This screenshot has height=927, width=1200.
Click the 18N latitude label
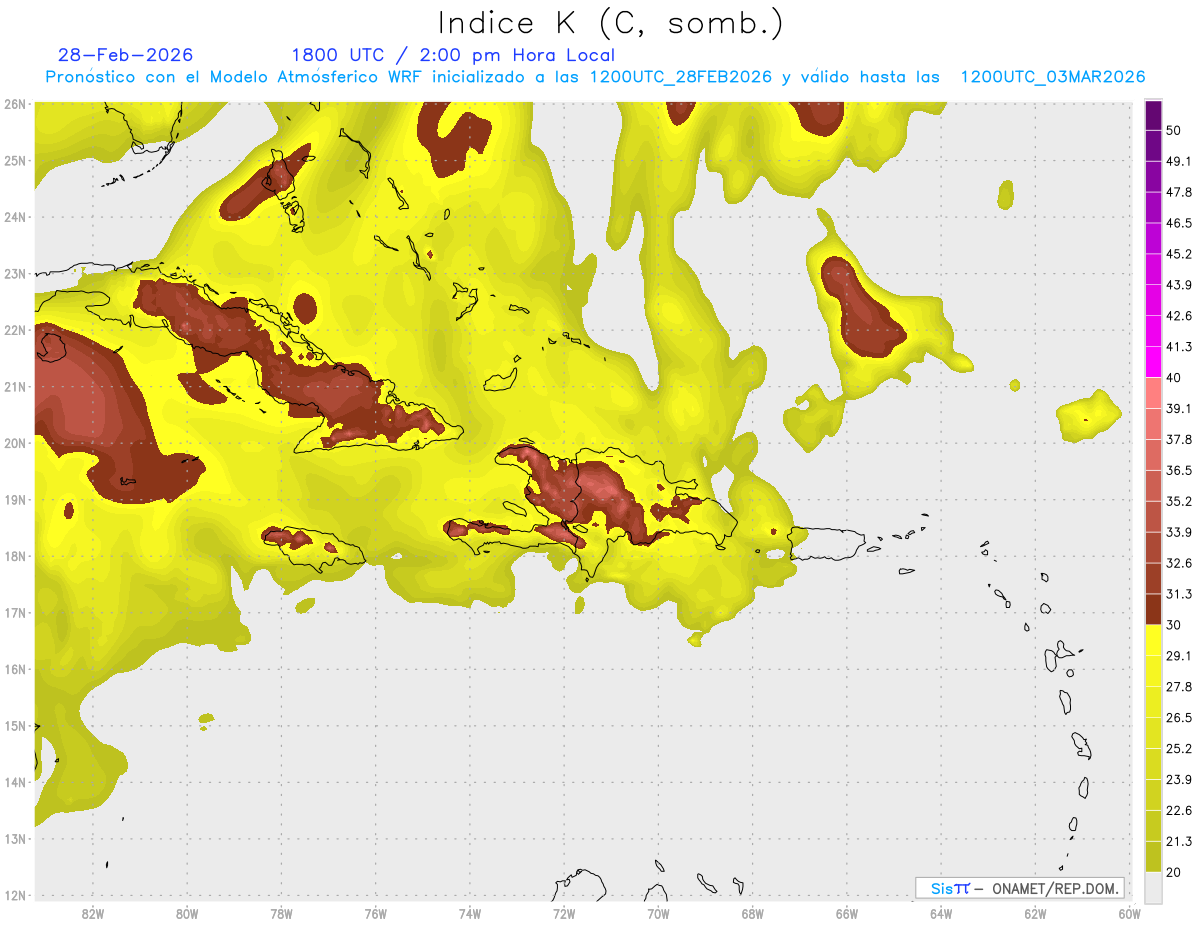pyautogui.click(x=14, y=556)
